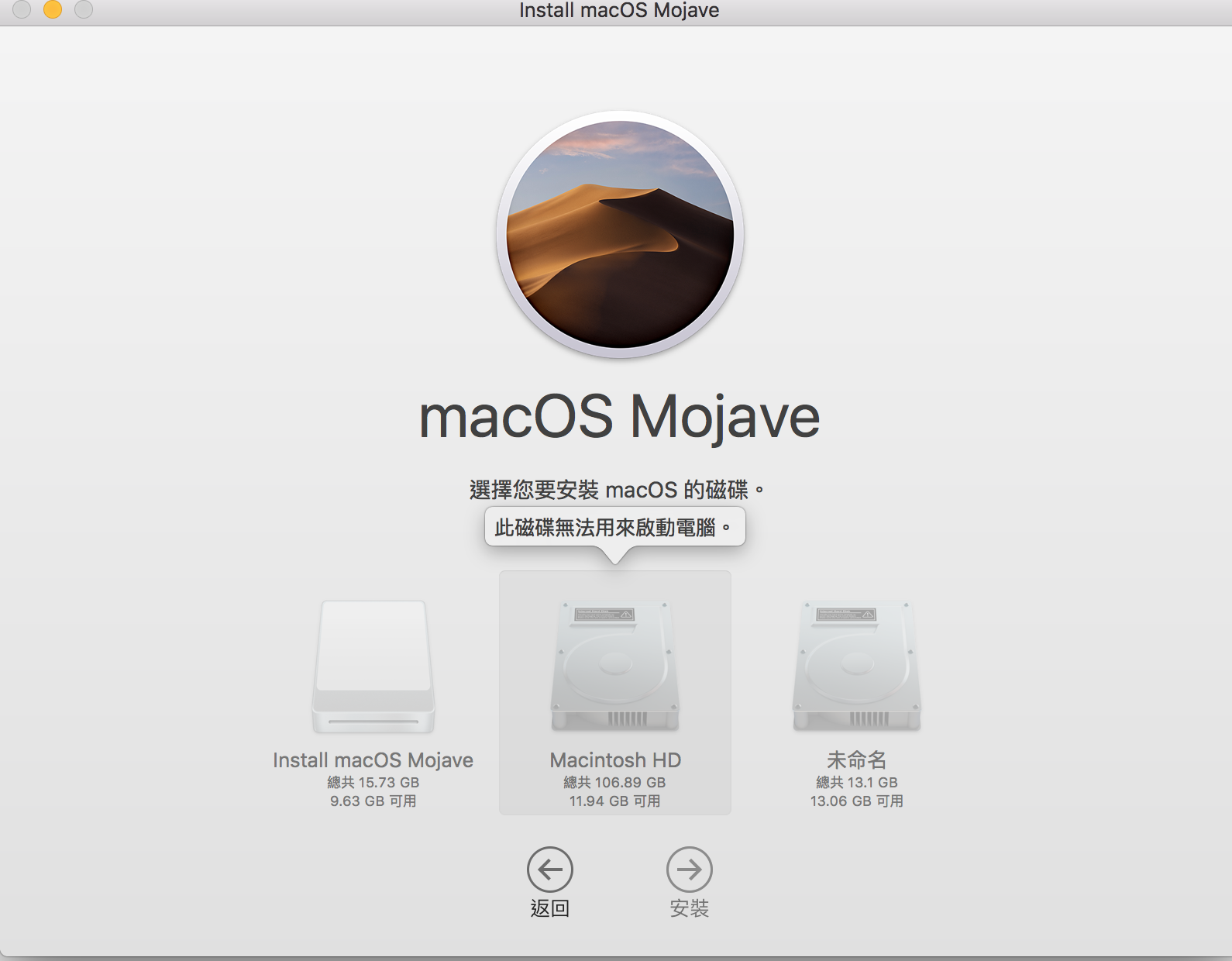This screenshot has width=1232, height=961.
Task: Click the 13.06 GB 可用 free space text
Action: [856, 801]
